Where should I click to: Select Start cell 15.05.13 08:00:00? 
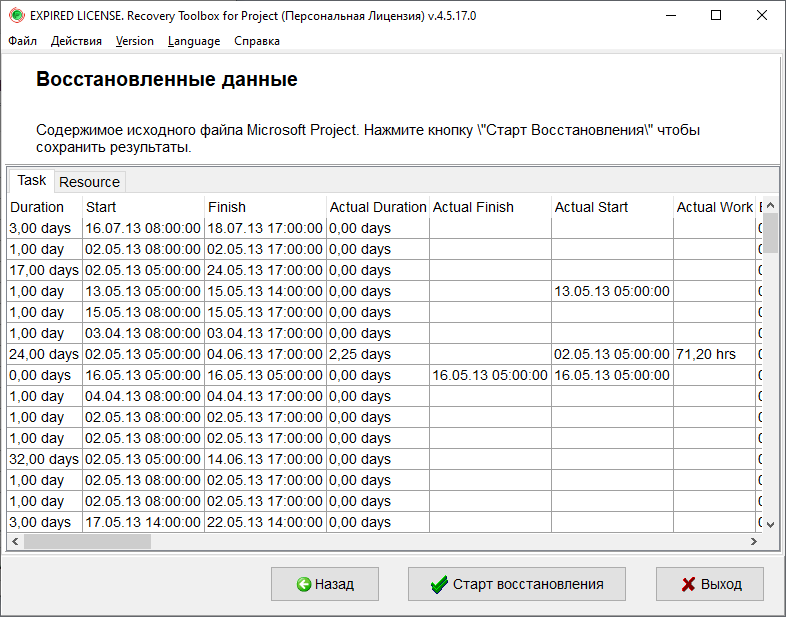click(x=143, y=312)
